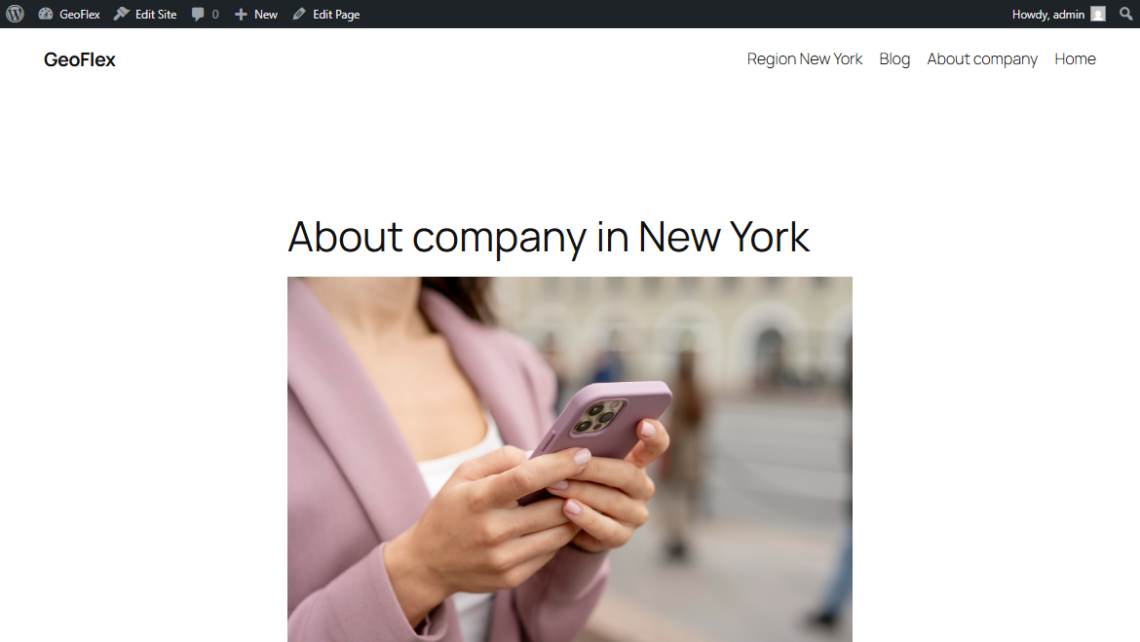The width and height of the screenshot is (1140, 642).
Task: Navigate to the Home menu link
Action: tap(1075, 59)
